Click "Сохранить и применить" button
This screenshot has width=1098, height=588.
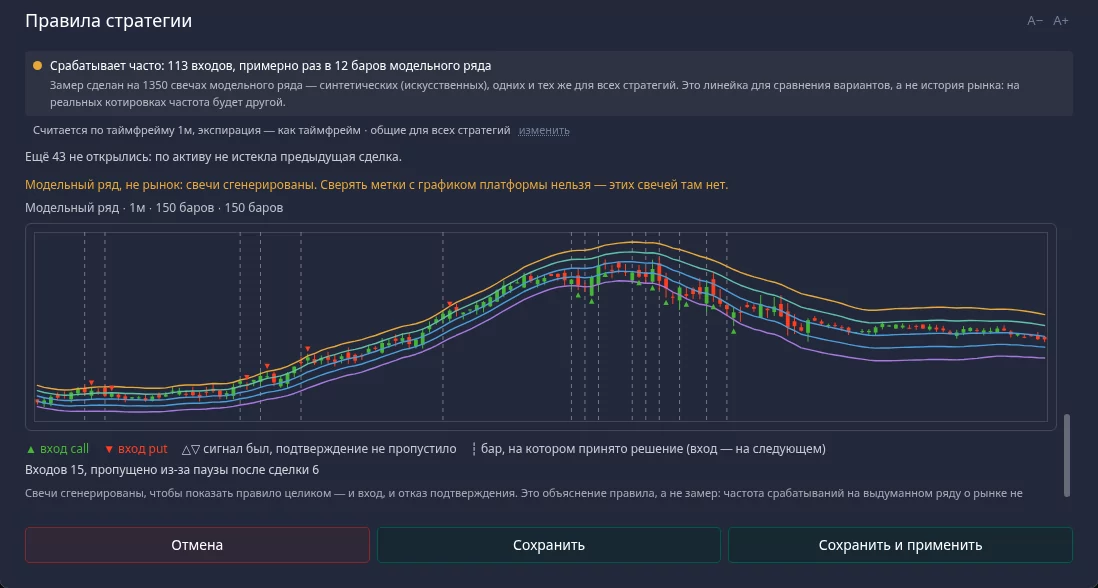pyautogui.click(x=901, y=545)
